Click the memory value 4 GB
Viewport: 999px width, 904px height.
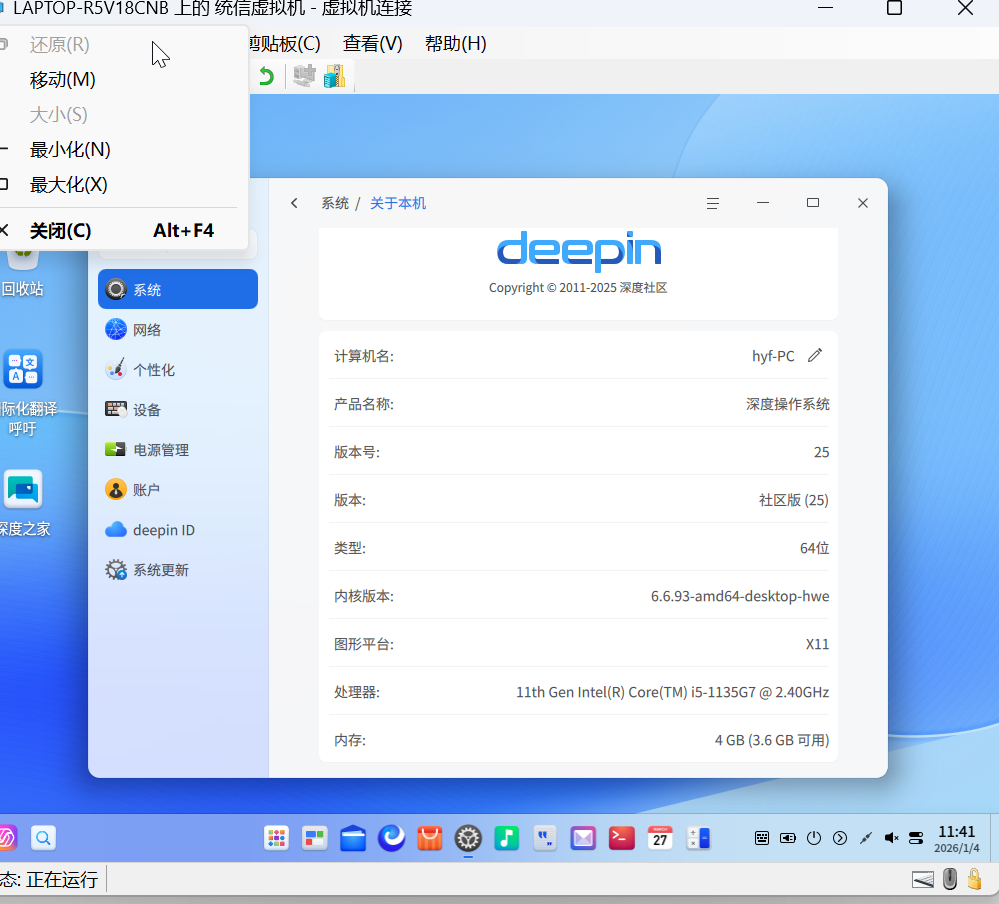[772, 740]
